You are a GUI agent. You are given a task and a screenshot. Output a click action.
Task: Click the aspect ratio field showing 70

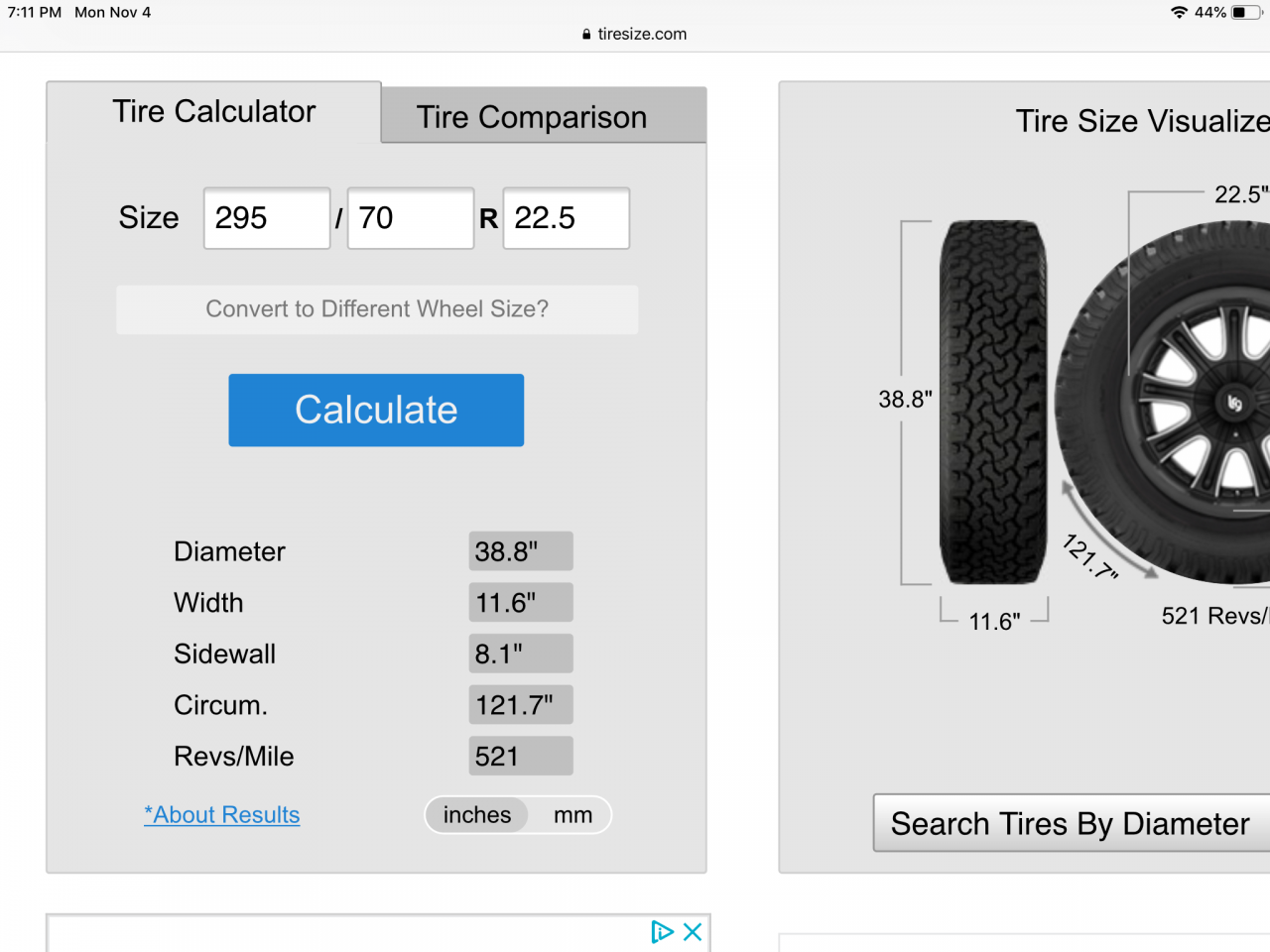[411, 218]
